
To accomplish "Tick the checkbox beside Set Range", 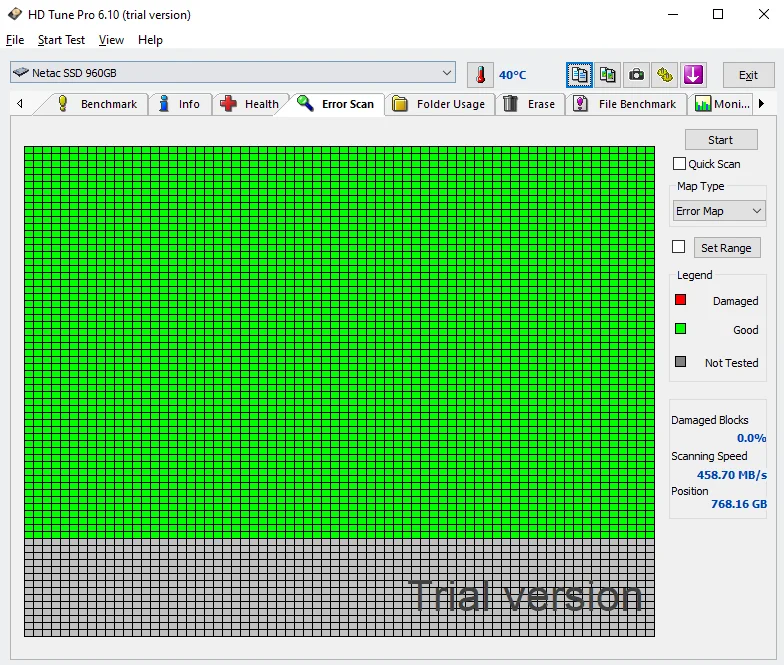I will point(678,246).
